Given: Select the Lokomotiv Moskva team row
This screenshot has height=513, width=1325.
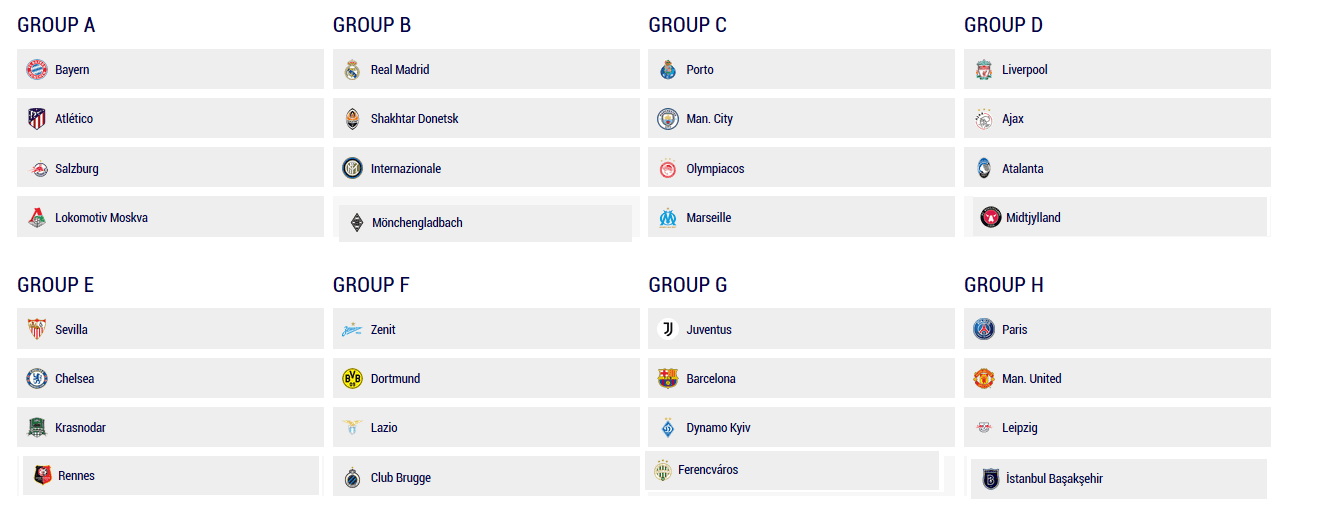Looking at the screenshot, I should click(x=171, y=217).
